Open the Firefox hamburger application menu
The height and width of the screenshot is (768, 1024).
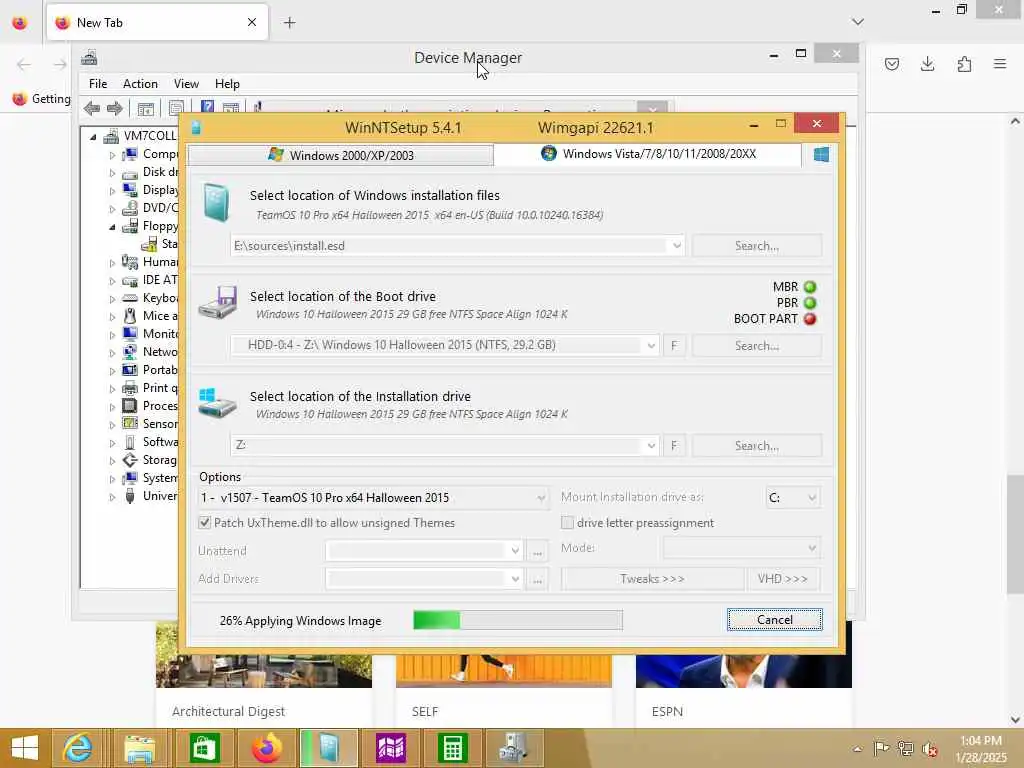(1000, 64)
